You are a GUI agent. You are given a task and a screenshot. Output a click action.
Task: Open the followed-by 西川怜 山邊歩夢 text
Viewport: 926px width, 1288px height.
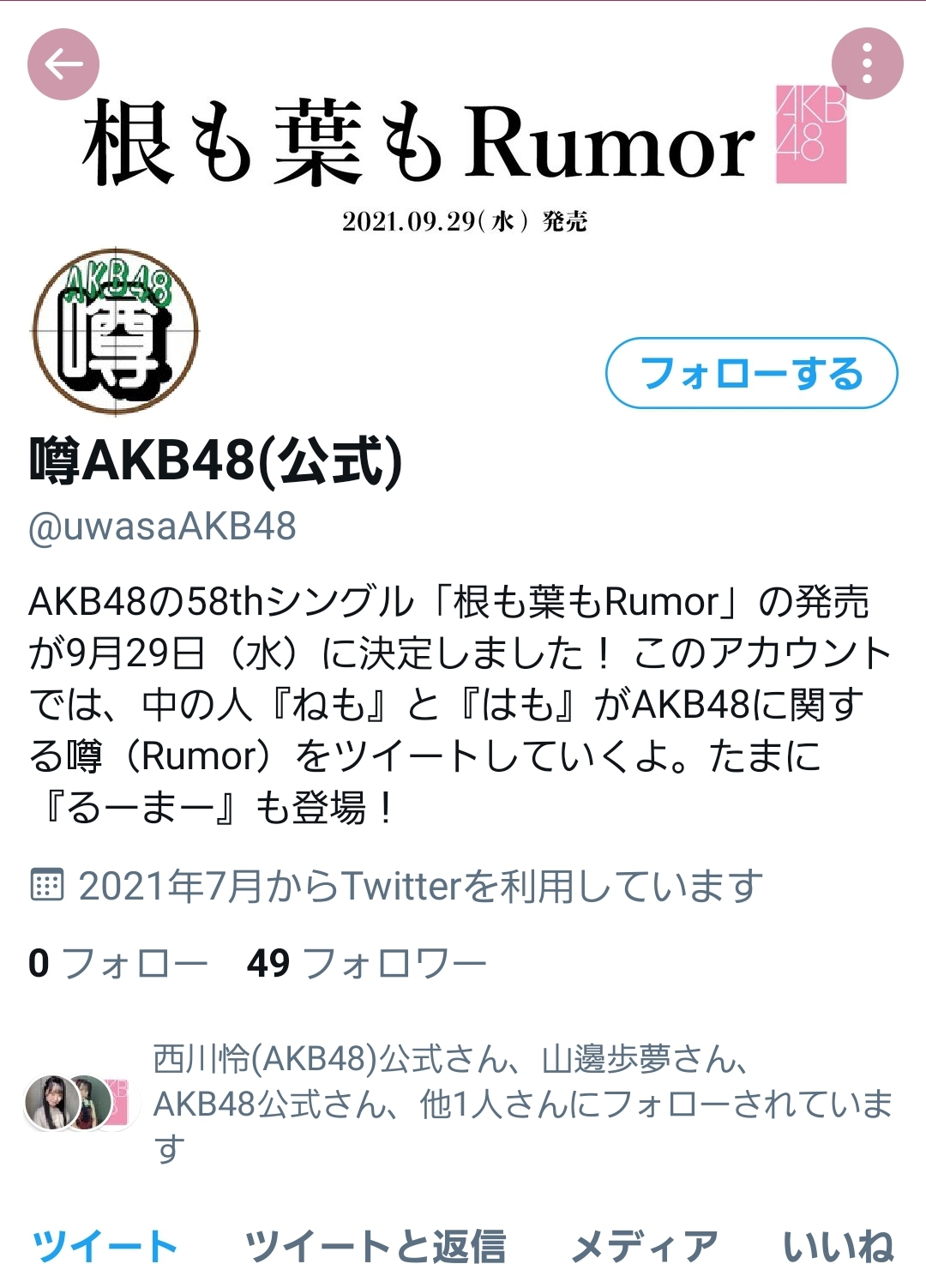(x=523, y=1104)
